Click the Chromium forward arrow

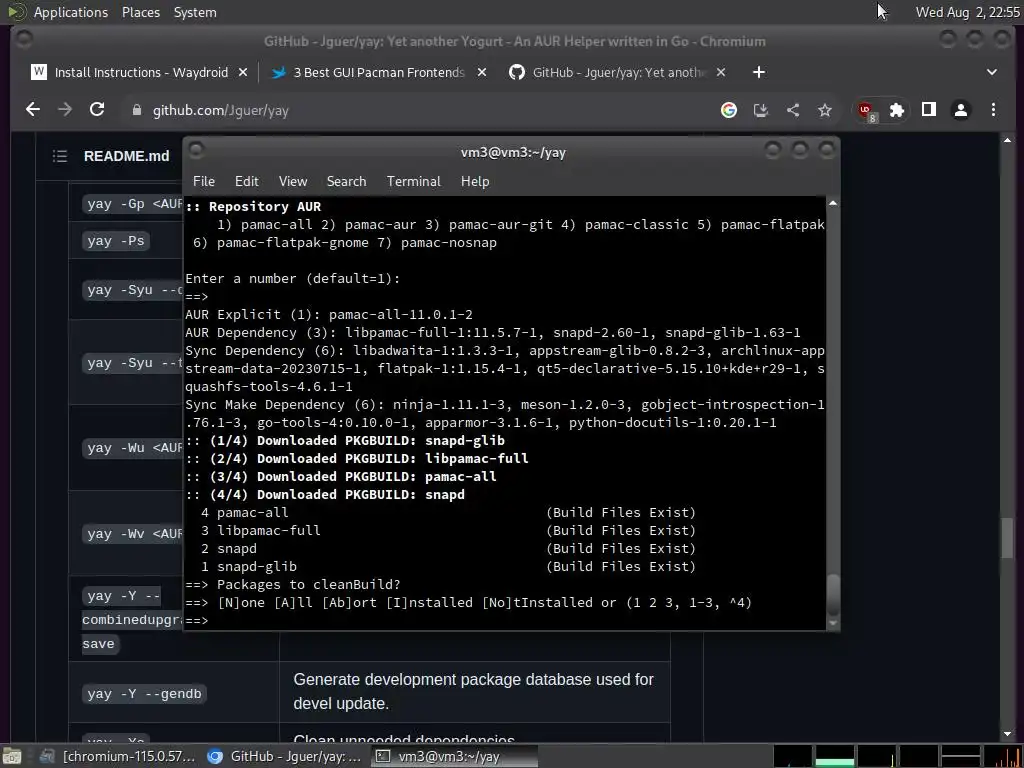click(x=65, y=110)
